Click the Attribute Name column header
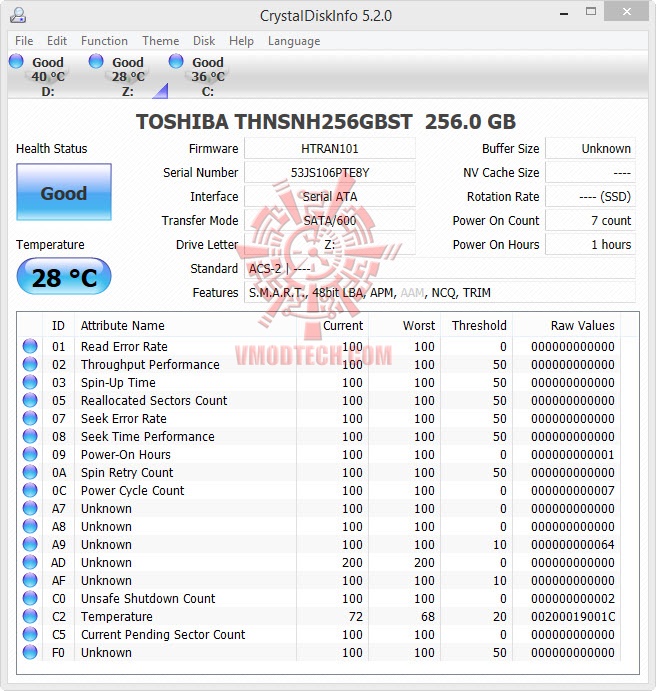 (185, 325)
